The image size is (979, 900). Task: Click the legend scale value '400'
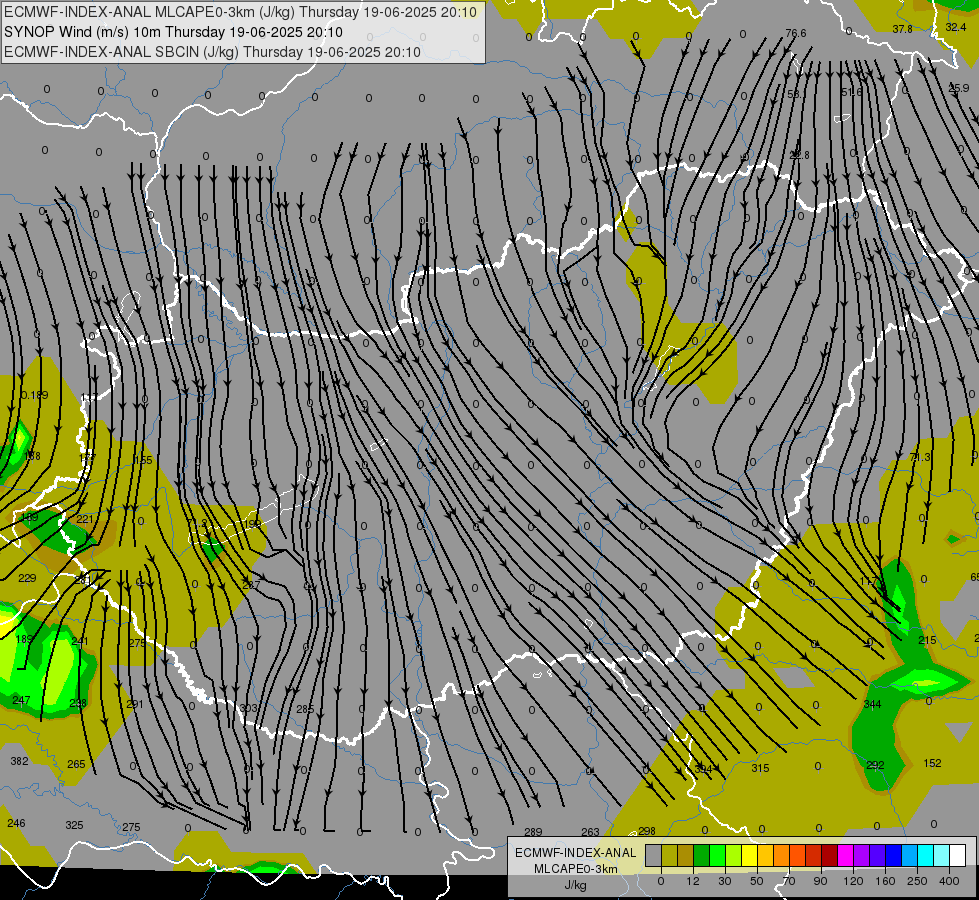(x=949, y=881)
